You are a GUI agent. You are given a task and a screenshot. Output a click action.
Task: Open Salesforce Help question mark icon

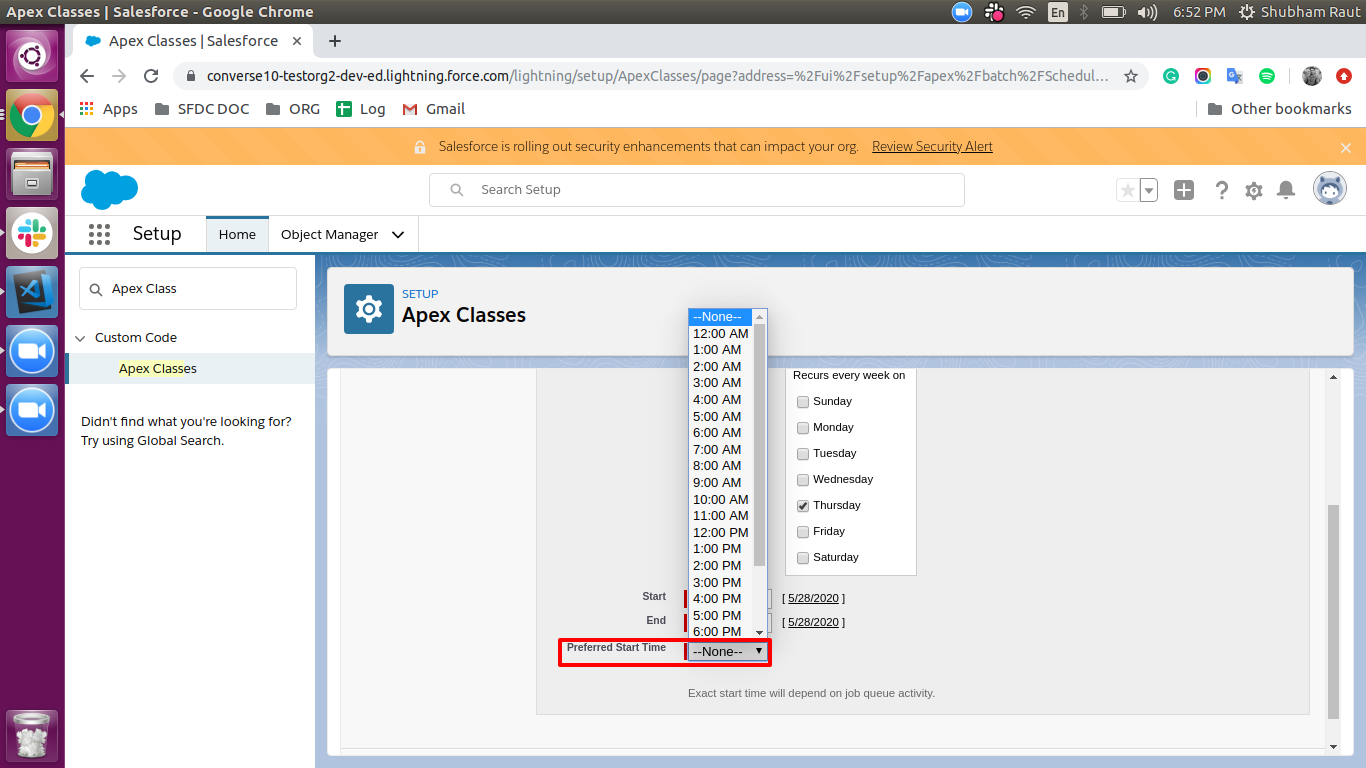1222,189
